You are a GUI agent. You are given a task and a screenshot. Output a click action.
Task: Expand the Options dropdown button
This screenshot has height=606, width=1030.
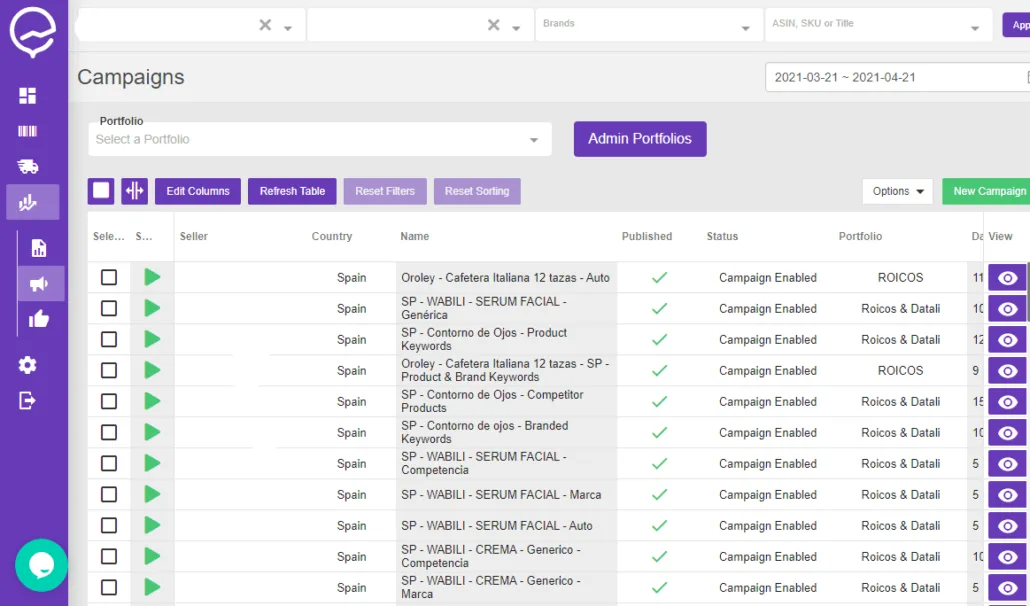(x=897, y=191)
